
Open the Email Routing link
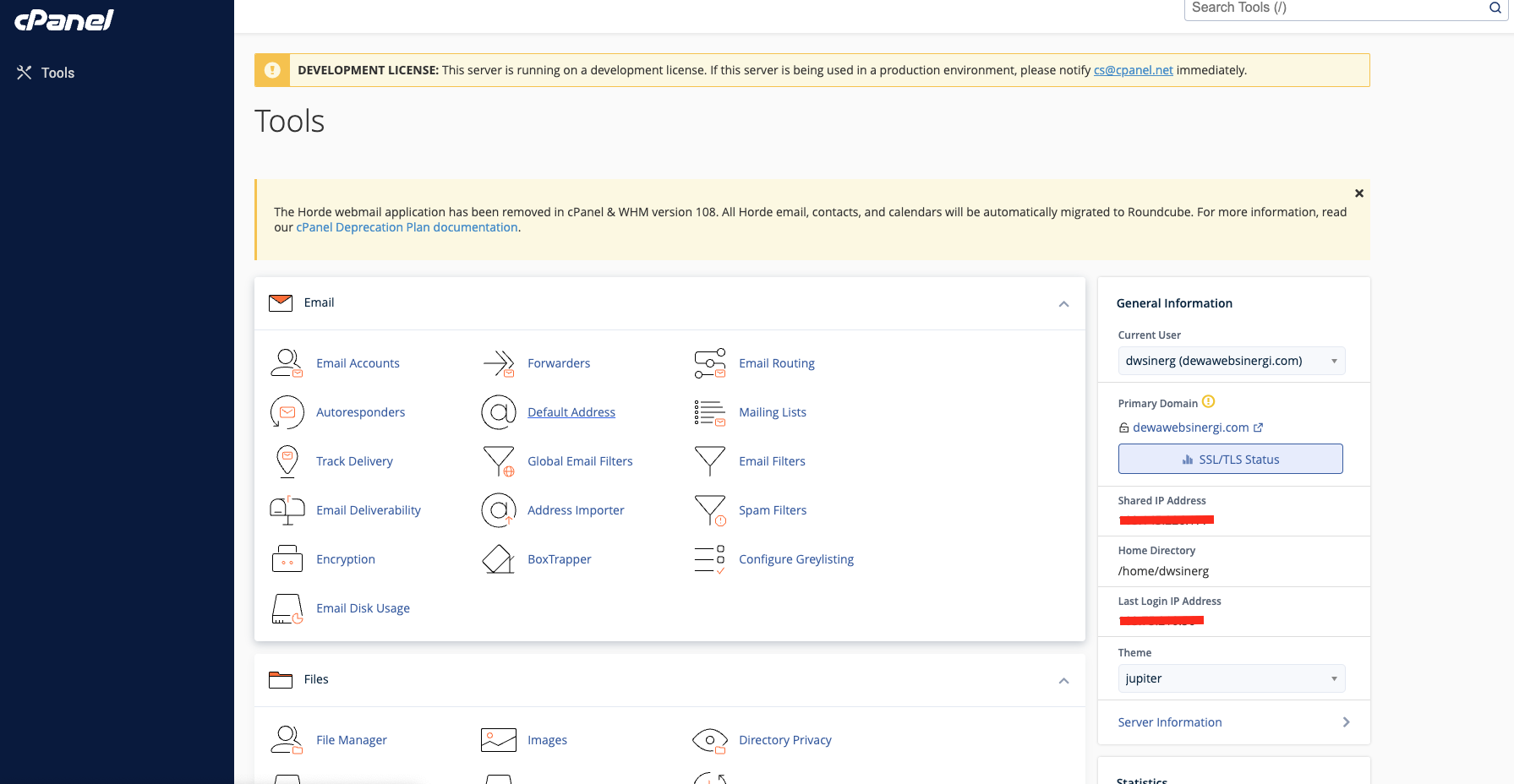777,363
